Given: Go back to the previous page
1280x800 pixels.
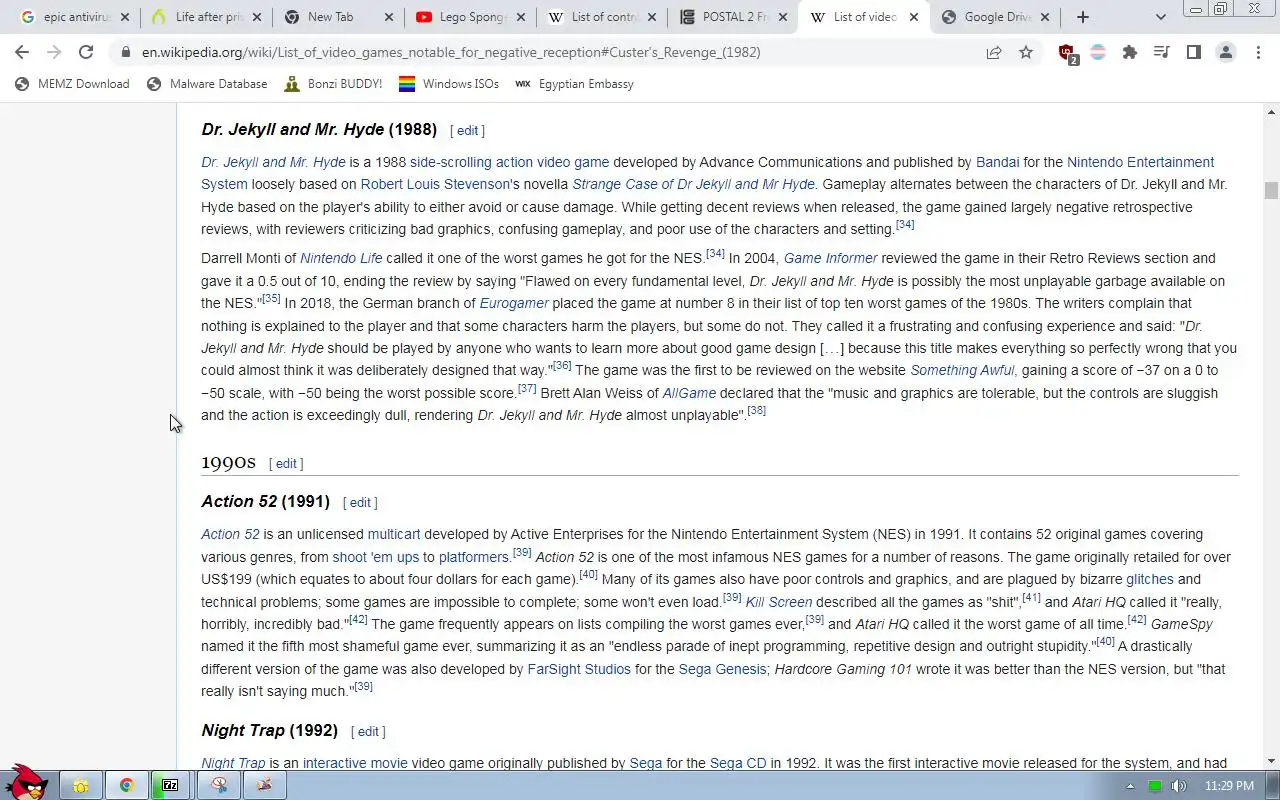Looking at the screenshot, I should pyautogui.click(x=22, y=52).
